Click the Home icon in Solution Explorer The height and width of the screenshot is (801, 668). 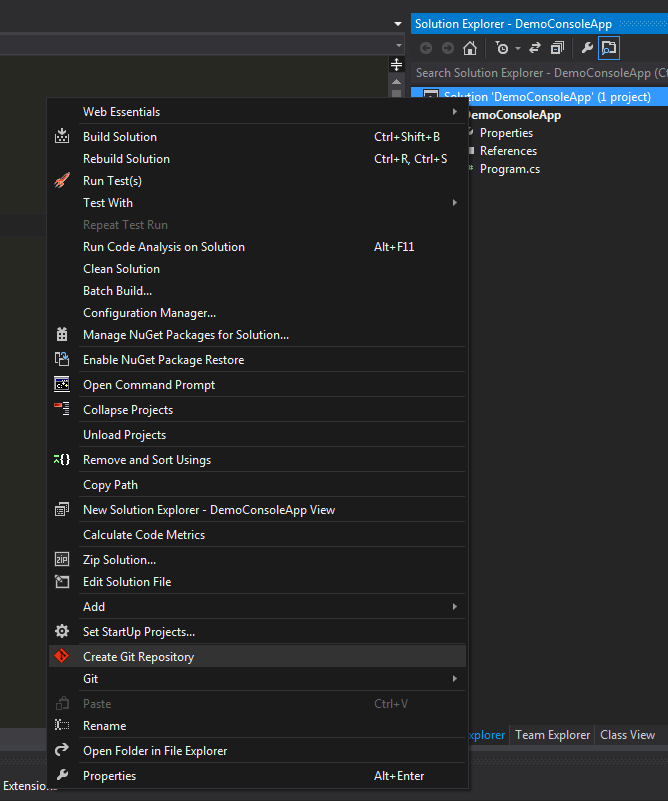coord(470,48)
